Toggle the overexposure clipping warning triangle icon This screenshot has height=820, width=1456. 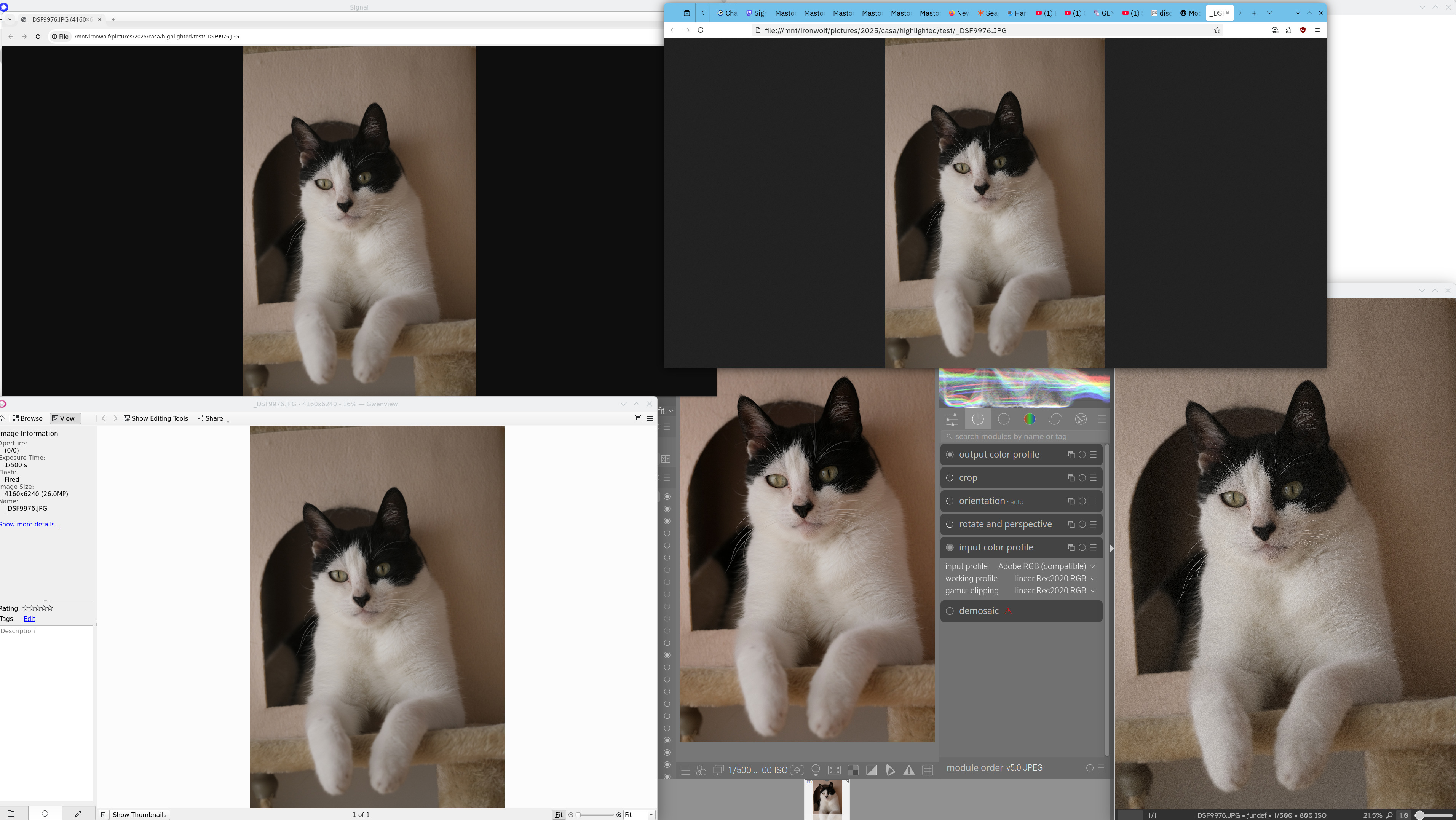coord(909,770)
